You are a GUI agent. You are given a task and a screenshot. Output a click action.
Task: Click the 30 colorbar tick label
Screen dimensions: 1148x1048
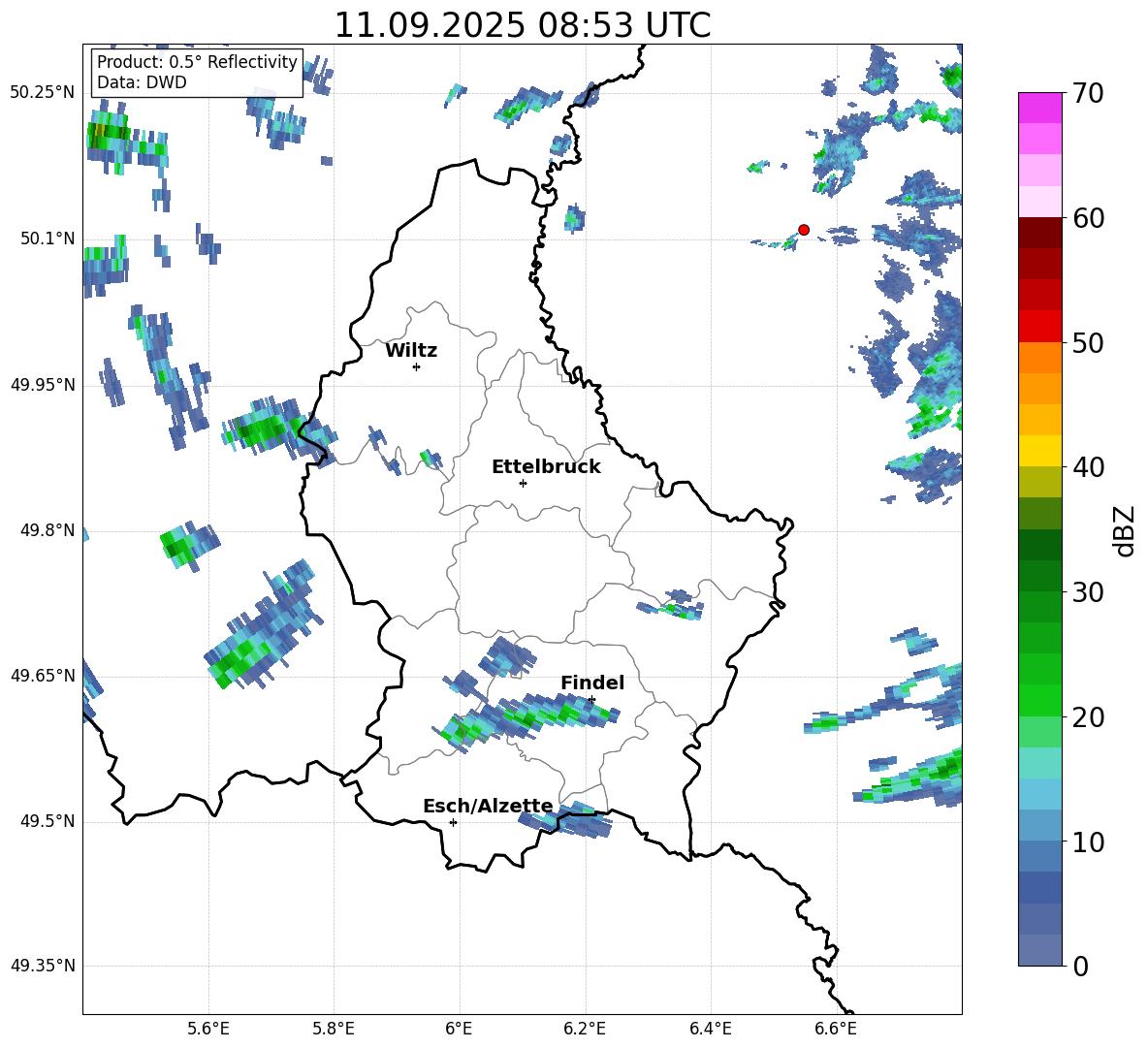[x=1088, y=592]
